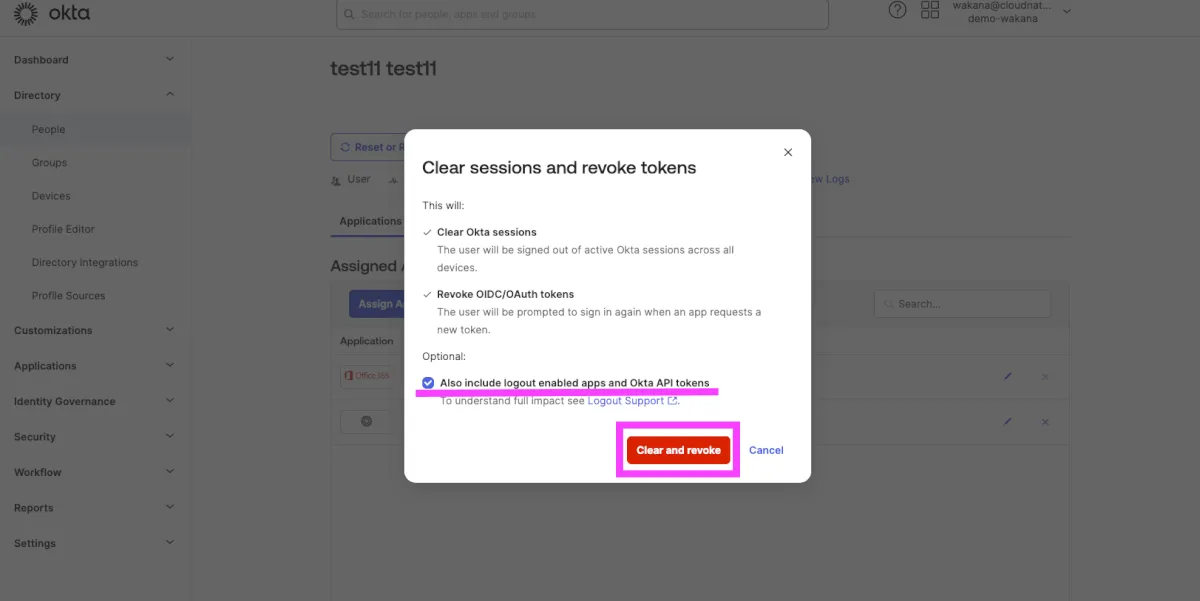1200x601 pixels.
Task: Remove Office 365 assignment with X icon
Action: click(1045, 376)
